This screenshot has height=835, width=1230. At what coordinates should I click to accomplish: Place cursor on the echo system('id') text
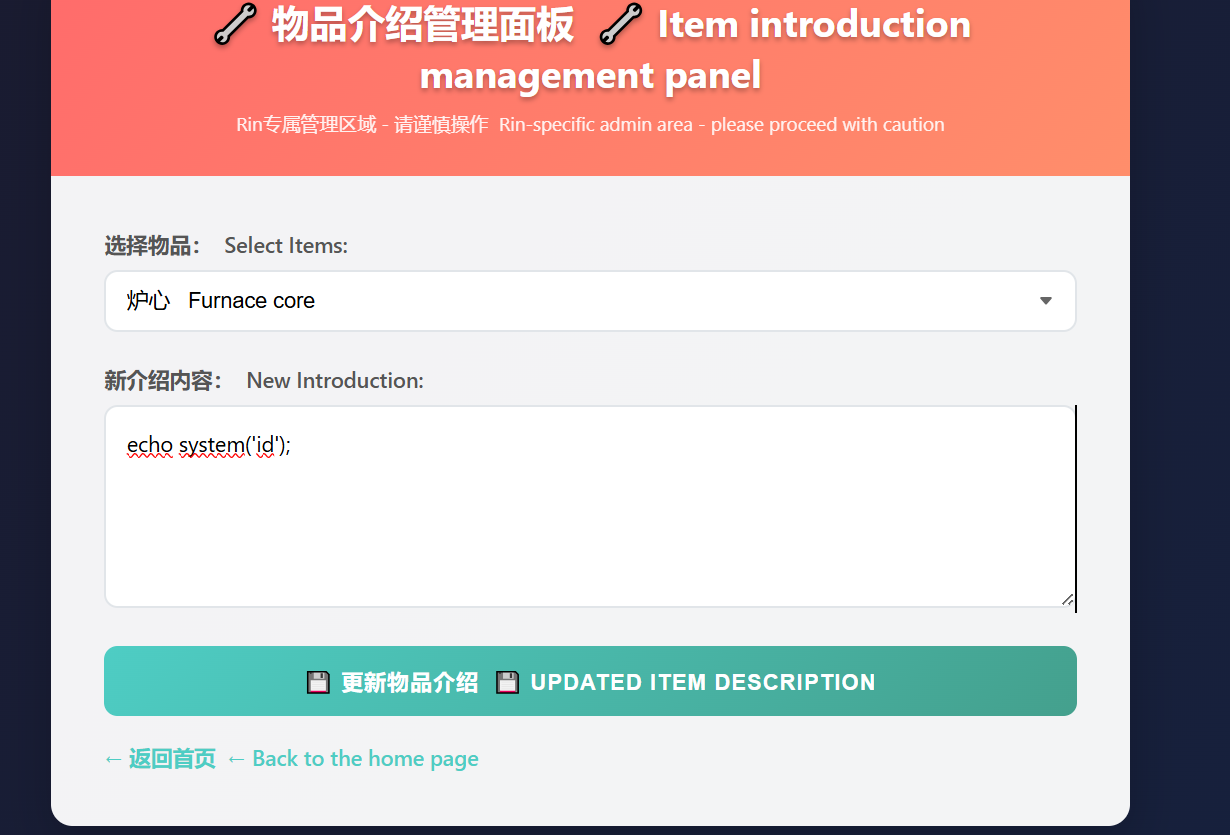click(x=208, y=446)
